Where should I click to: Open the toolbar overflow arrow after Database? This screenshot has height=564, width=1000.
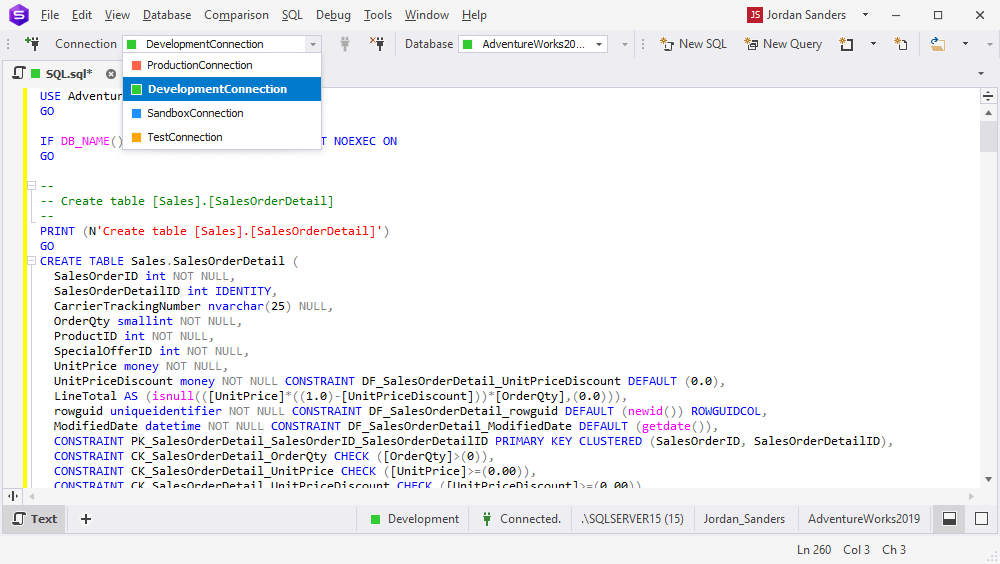coord(625,44)
